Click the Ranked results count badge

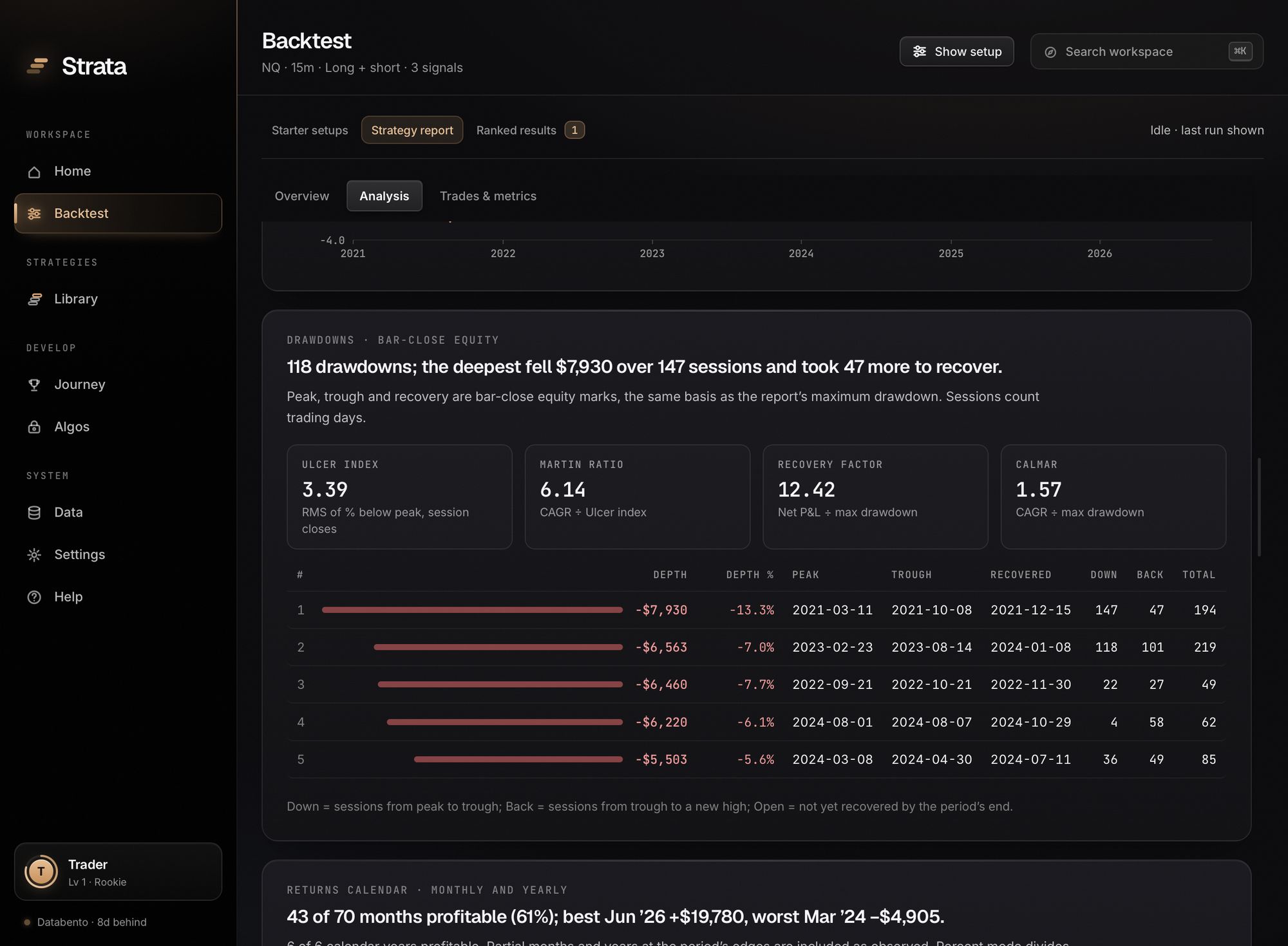click(x=574, y=130)
